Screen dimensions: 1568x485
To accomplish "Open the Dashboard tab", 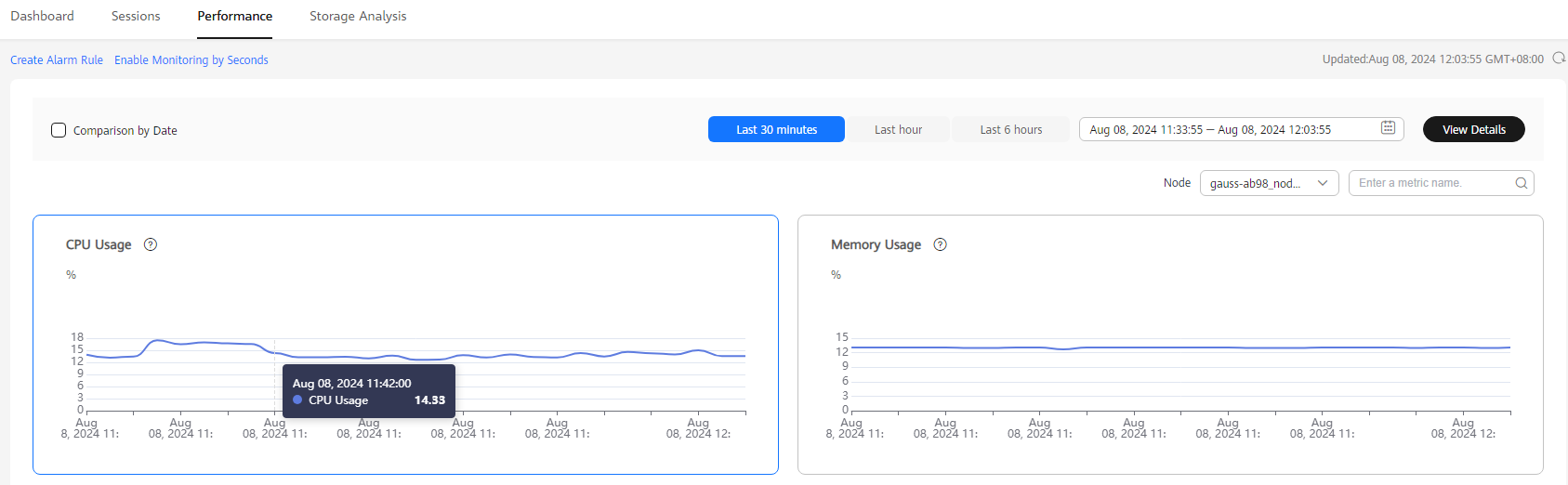I will tap(42, 16).
